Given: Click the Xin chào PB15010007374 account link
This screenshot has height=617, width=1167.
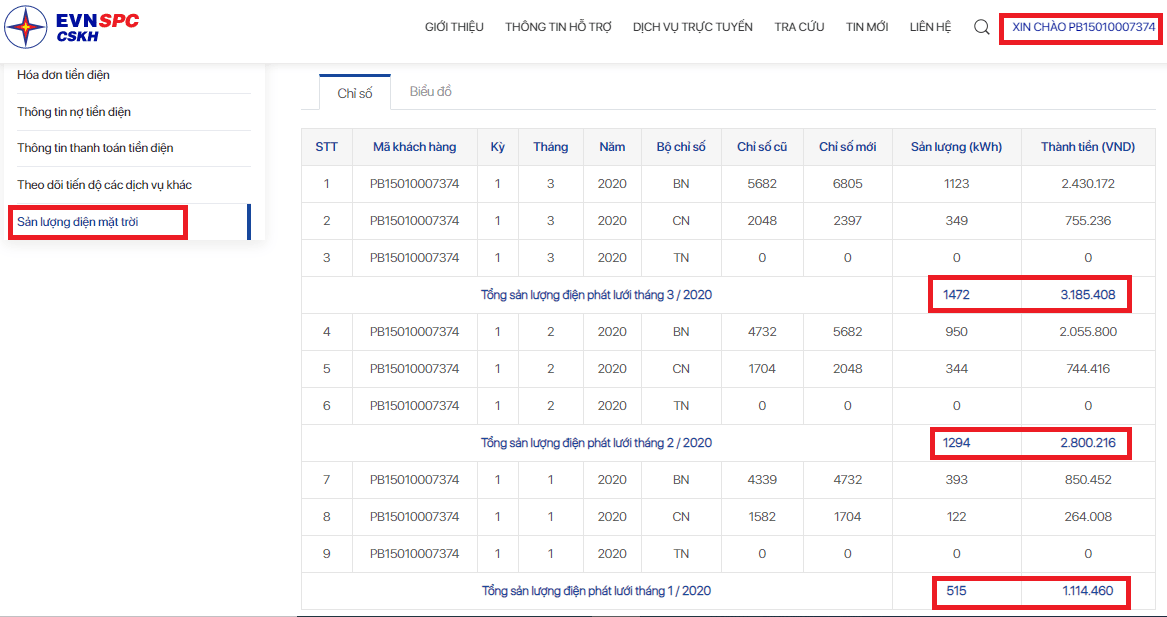Looking at the screenshot, I should click(1084, 27).
